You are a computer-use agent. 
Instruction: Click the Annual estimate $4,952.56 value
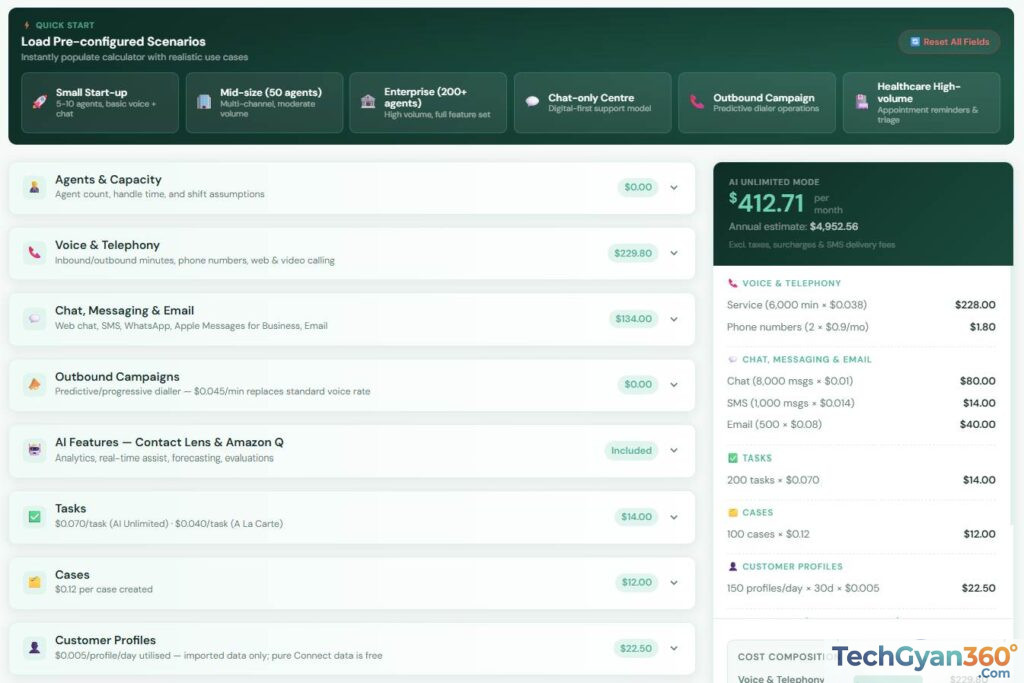(x=834, y=227)
